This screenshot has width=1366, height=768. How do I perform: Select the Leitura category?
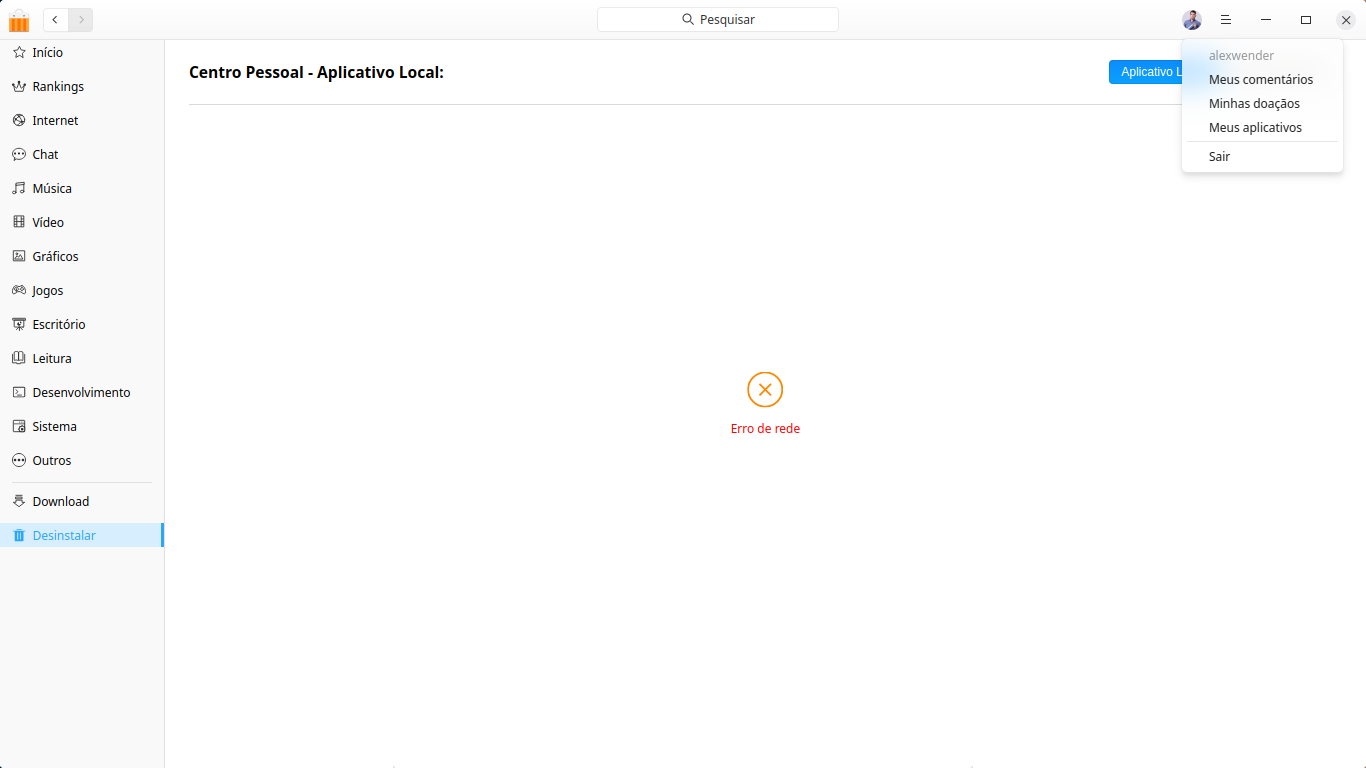point(51,358)
